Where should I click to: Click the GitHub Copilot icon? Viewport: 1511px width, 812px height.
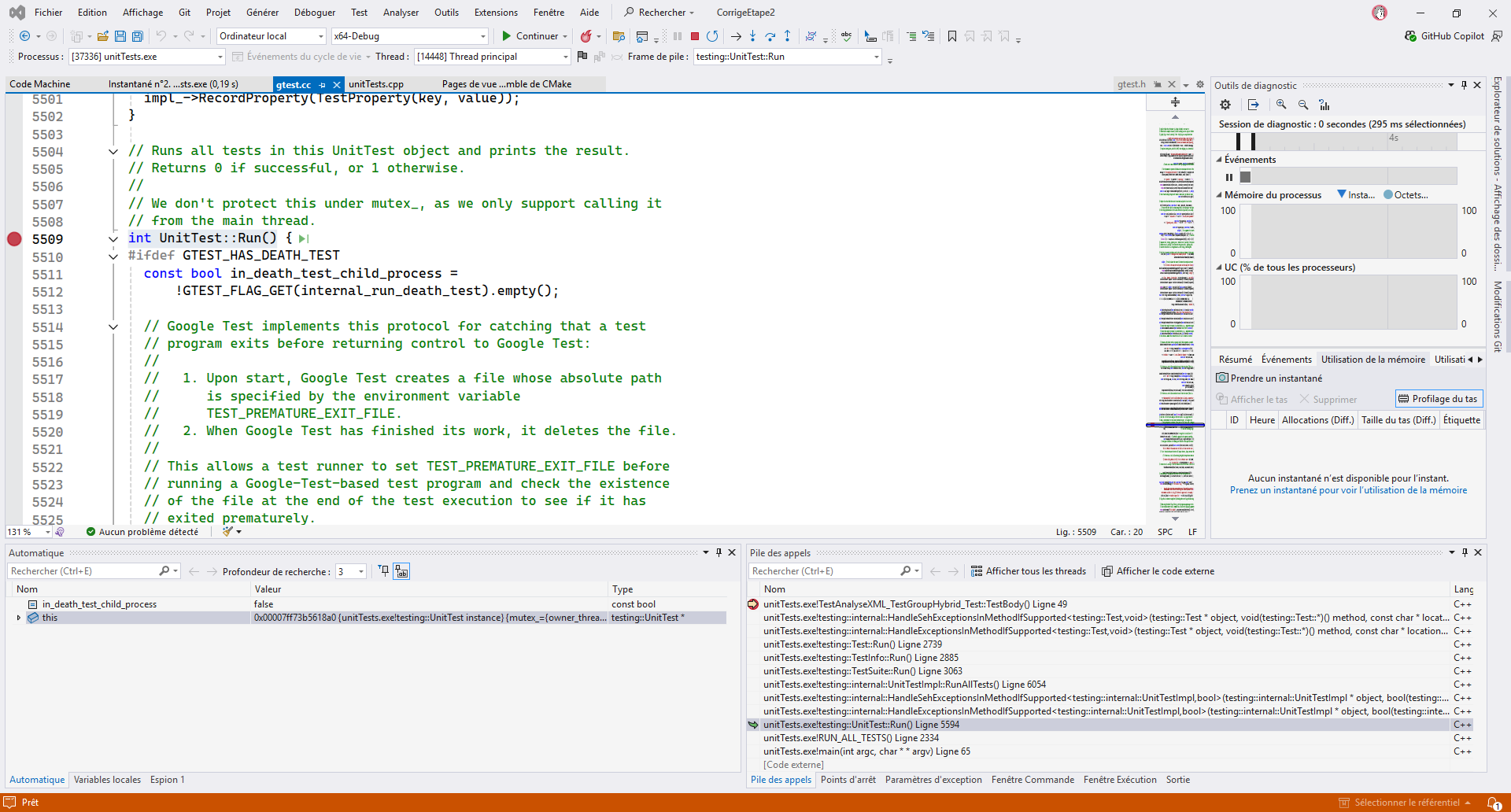(1410, 36)
